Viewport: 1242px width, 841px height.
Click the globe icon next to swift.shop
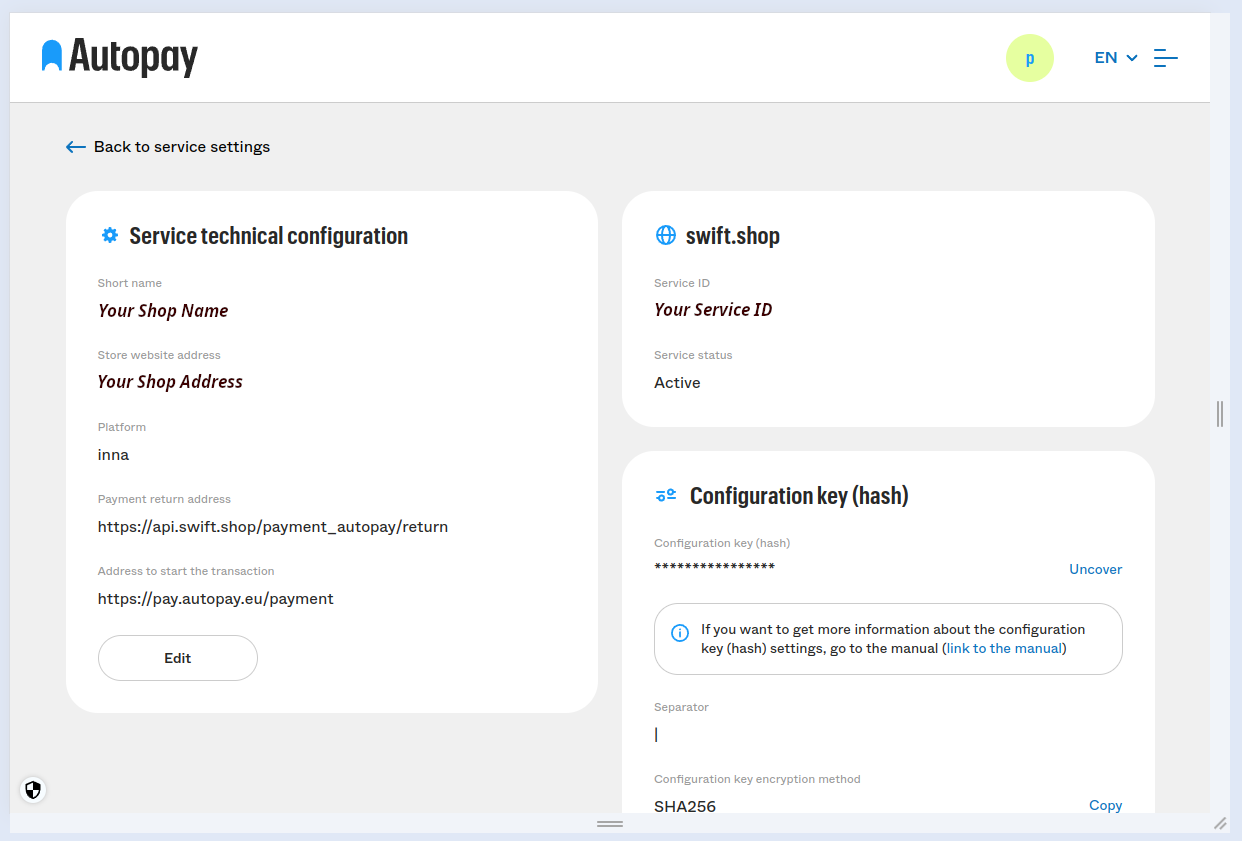[x=666, y=235]
